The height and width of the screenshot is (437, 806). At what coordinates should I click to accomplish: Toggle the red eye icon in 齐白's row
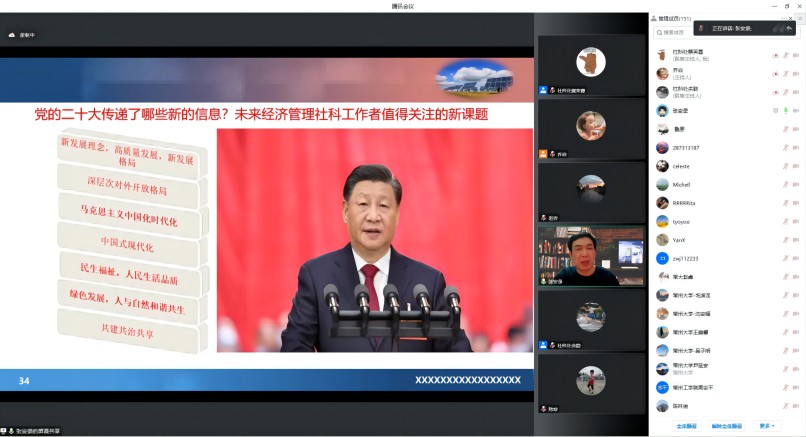click(x=775, y=73)
